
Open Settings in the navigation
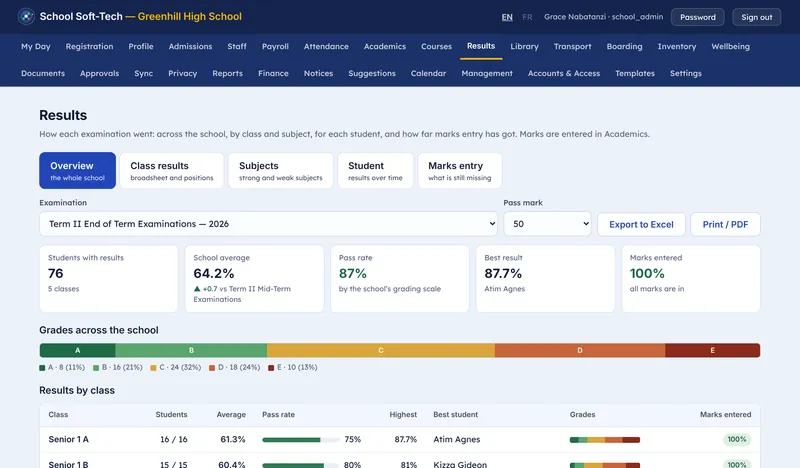[686, 73]
